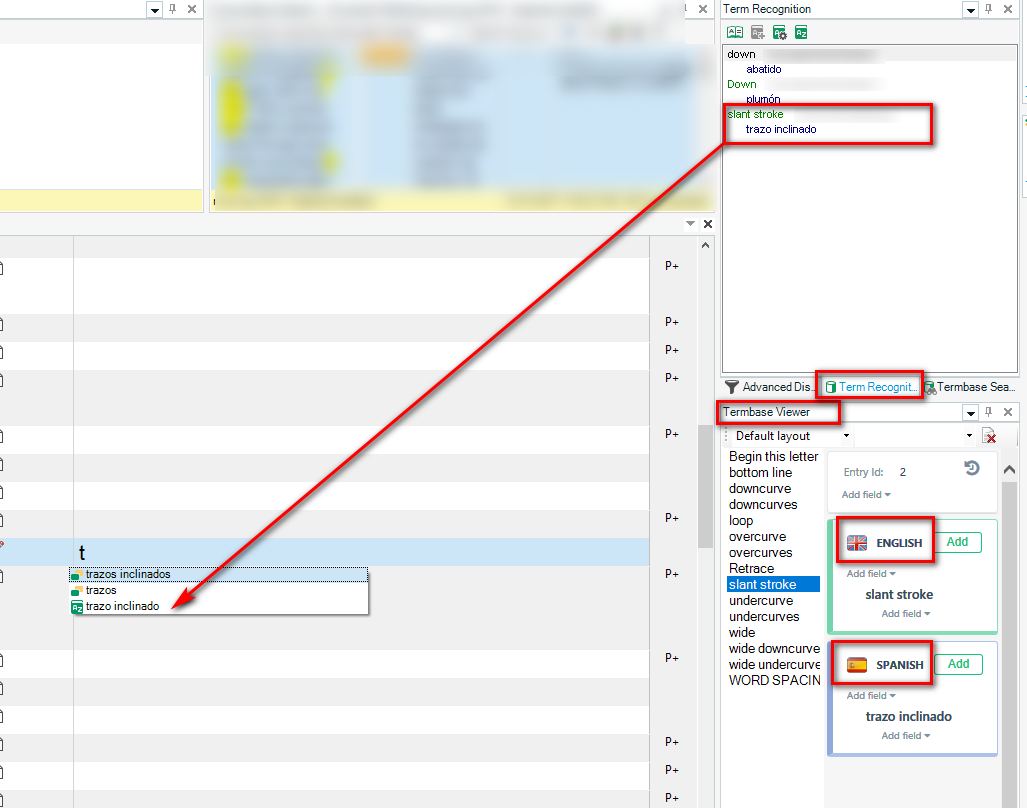Click the editor vertical scrollbar up arrow

(x=705, y=245)
